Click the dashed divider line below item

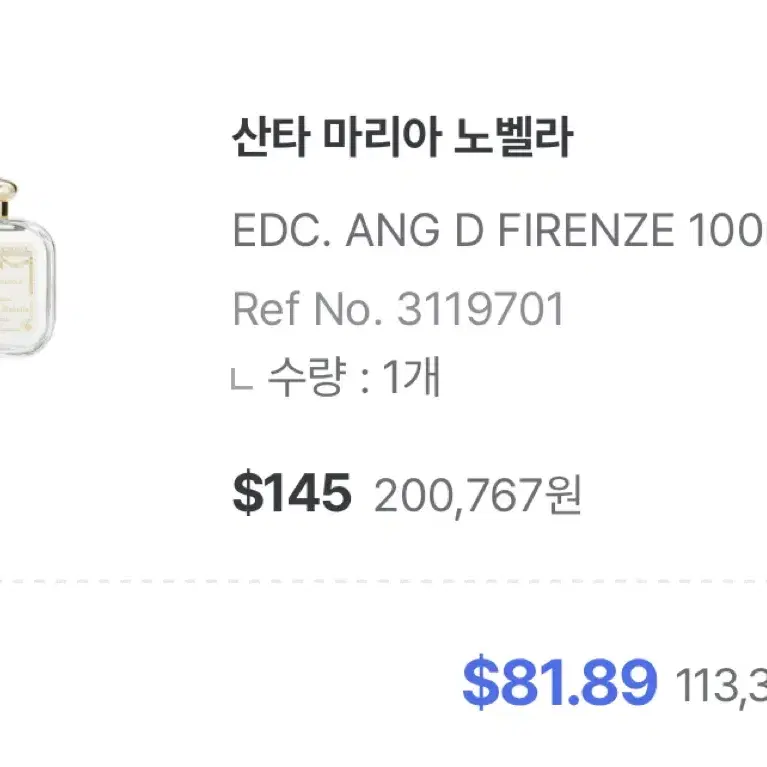(x=384, y=582)
